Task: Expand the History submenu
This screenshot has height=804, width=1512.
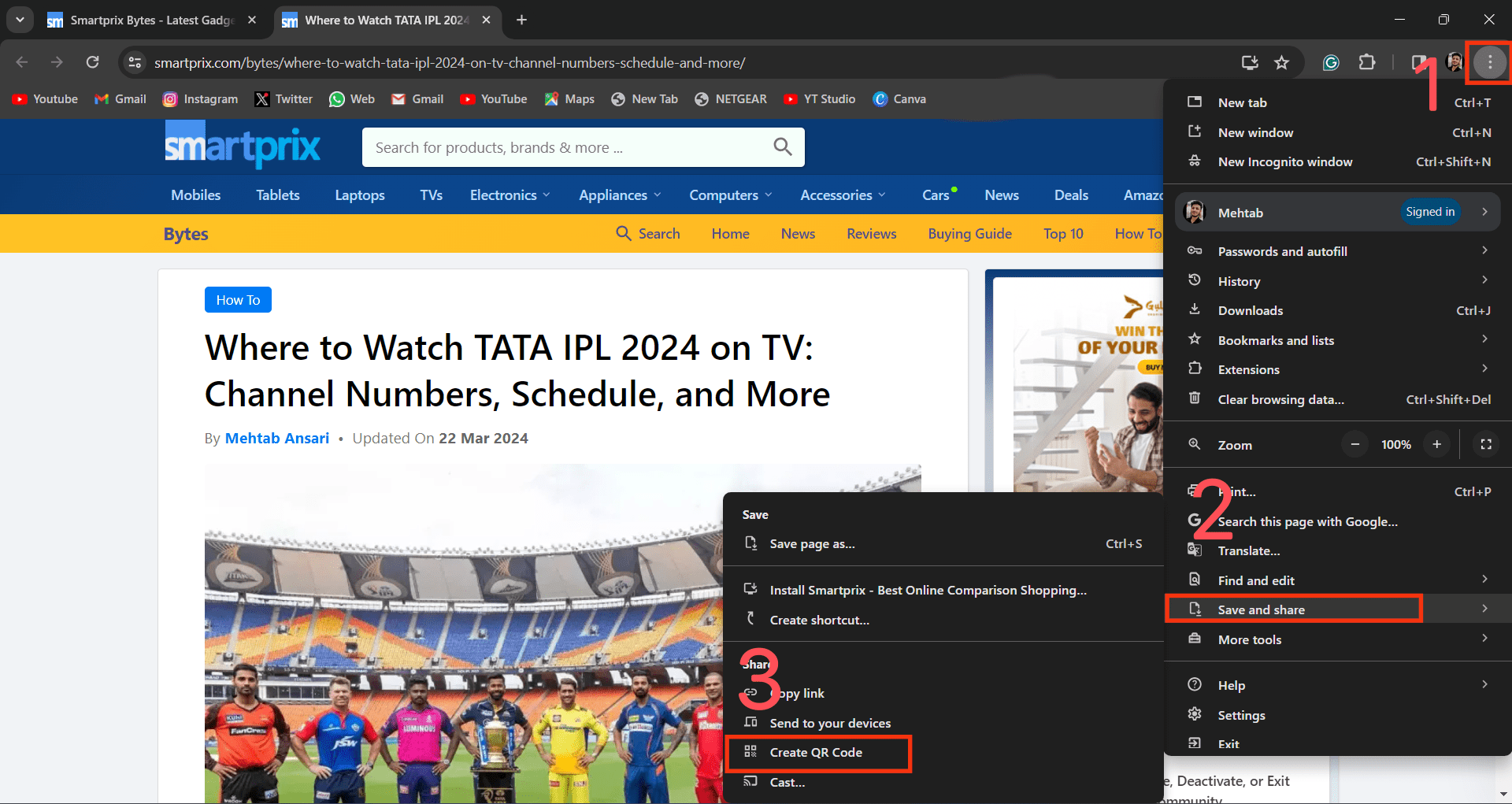Action: 1339,281
